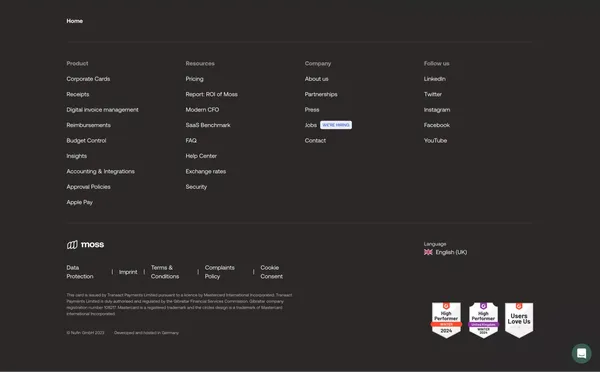Open the Twitter link

tap(433, 94)
